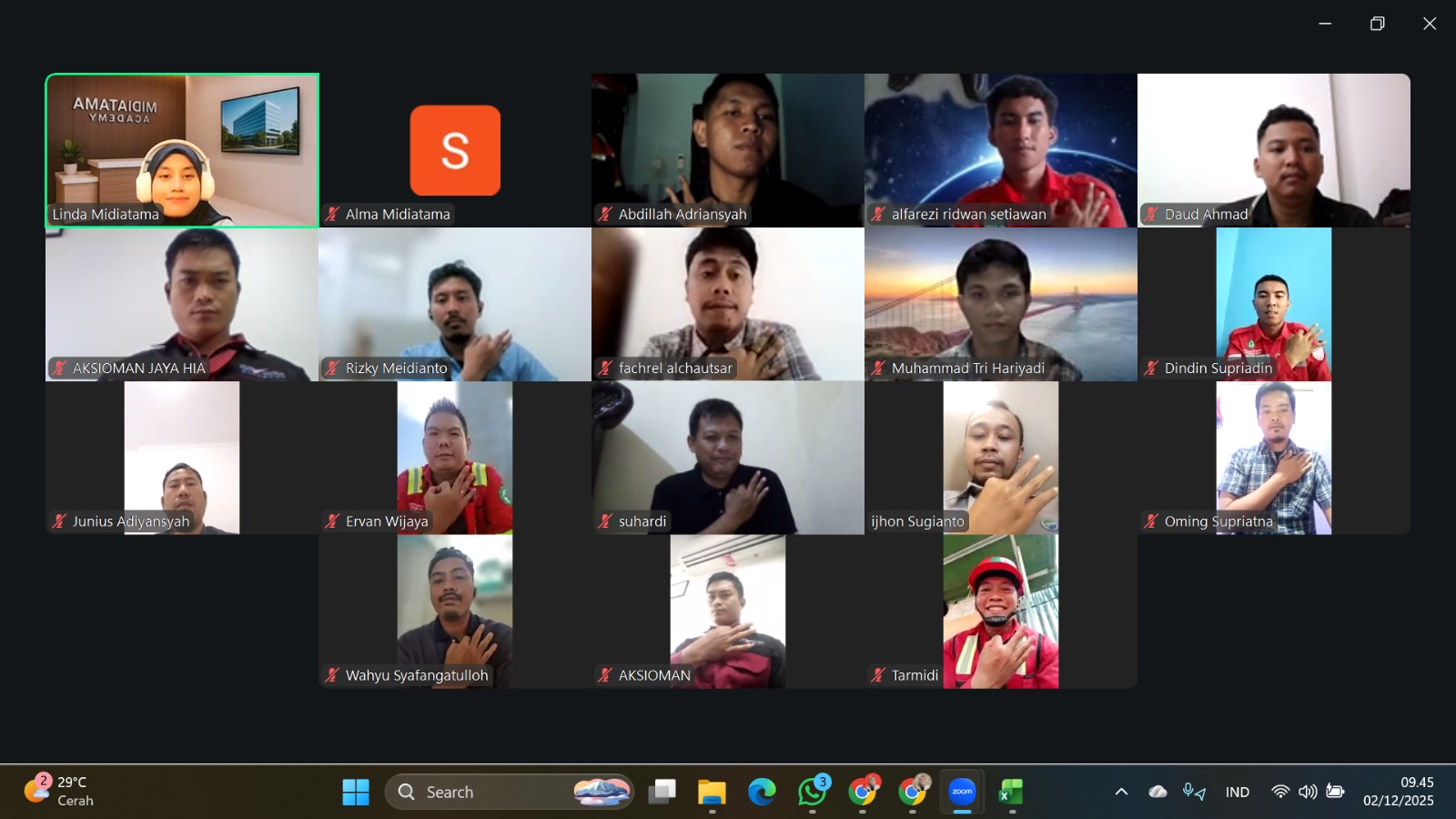Click the Zoom icon in the taskbar

pos(962,792)
